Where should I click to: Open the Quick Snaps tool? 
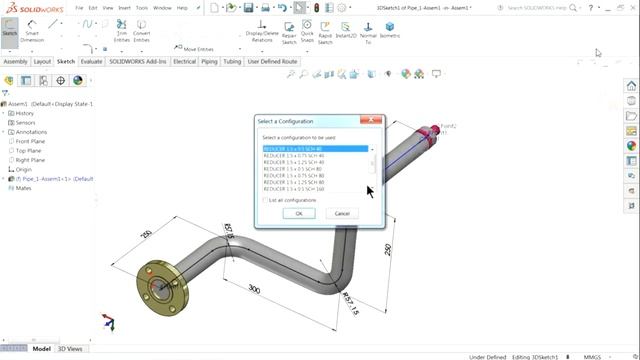pyautogui.click(x=307, y=31)
